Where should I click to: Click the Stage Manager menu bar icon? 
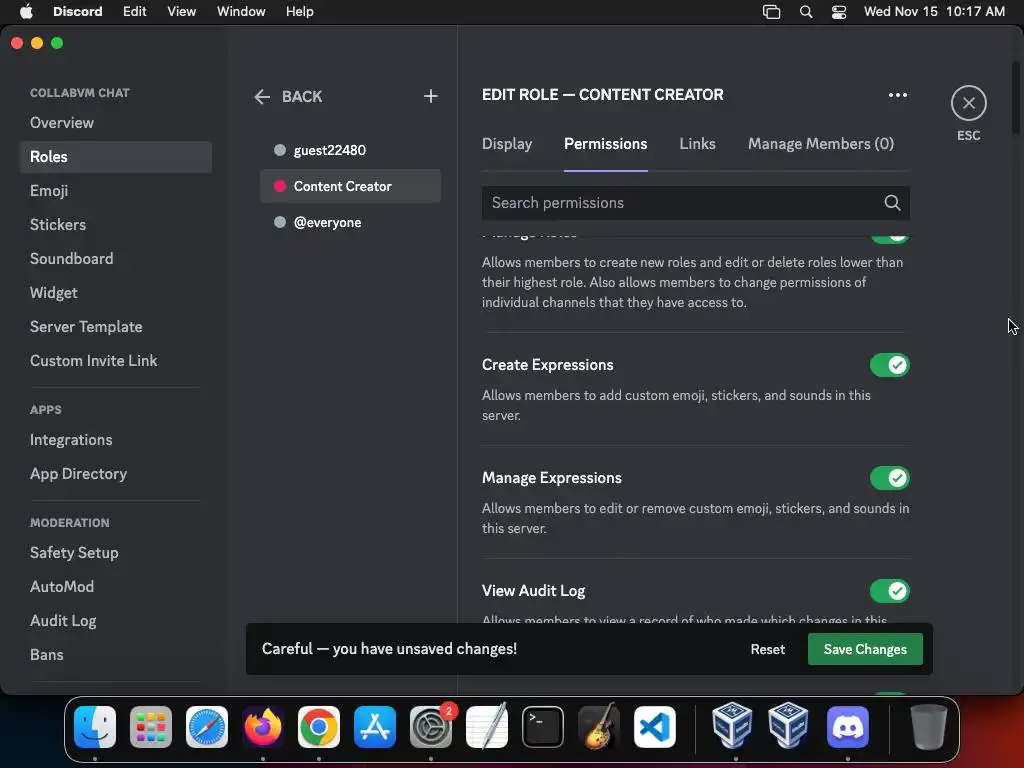point(771,12)
